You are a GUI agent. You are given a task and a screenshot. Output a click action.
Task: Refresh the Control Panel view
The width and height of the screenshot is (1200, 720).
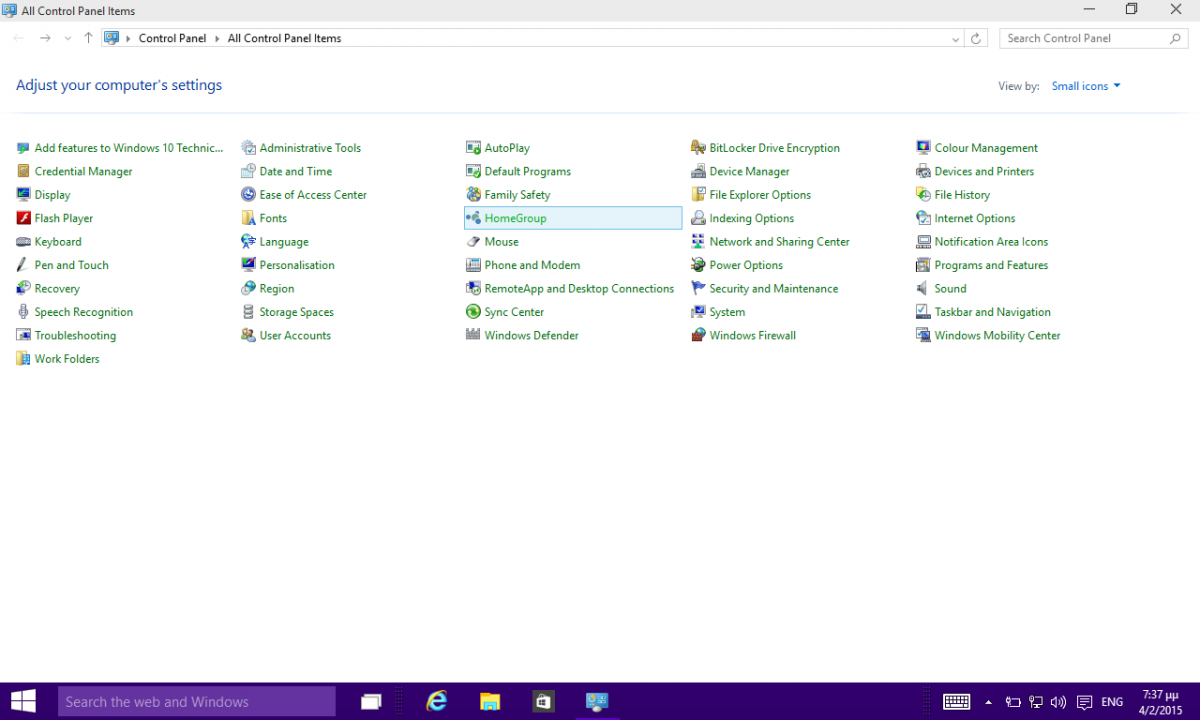pyautogui.click(x=976, y=38)
